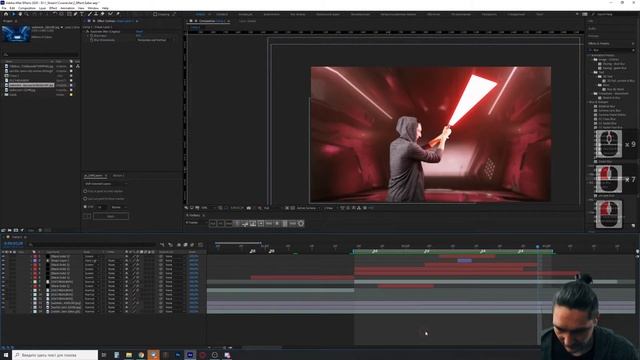Select the Eraser tool
This screenshot has width=640, height=360.
(102, 14)
